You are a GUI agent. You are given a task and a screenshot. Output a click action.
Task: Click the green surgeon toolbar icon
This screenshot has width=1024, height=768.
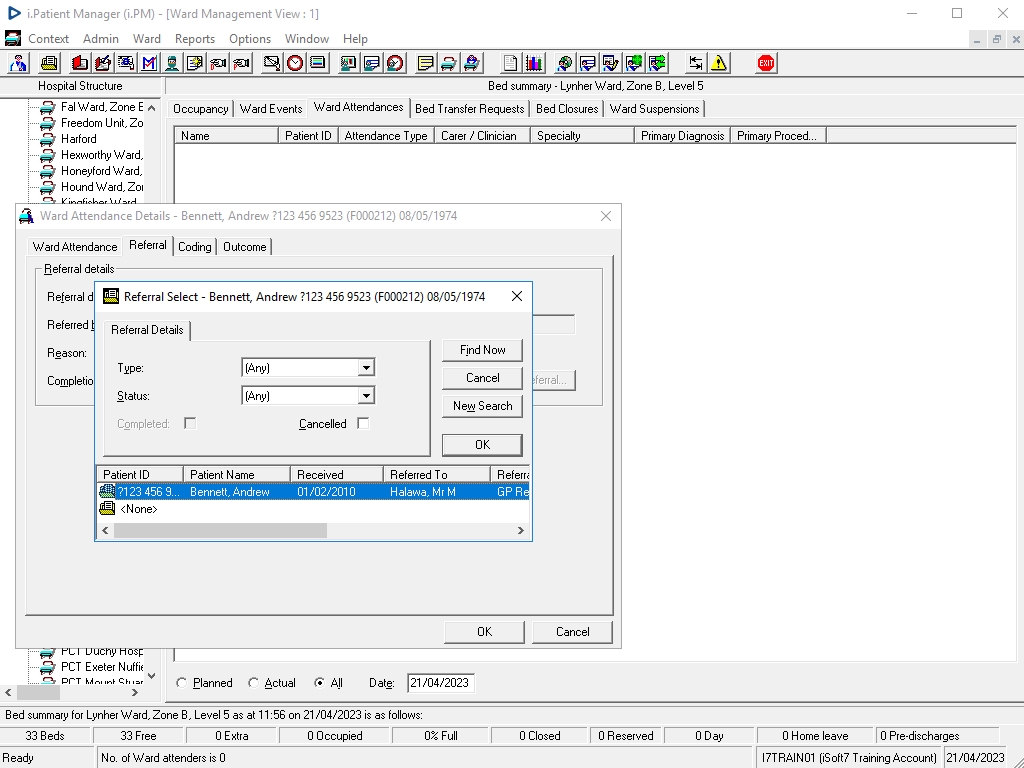click(x=172, y=63)
